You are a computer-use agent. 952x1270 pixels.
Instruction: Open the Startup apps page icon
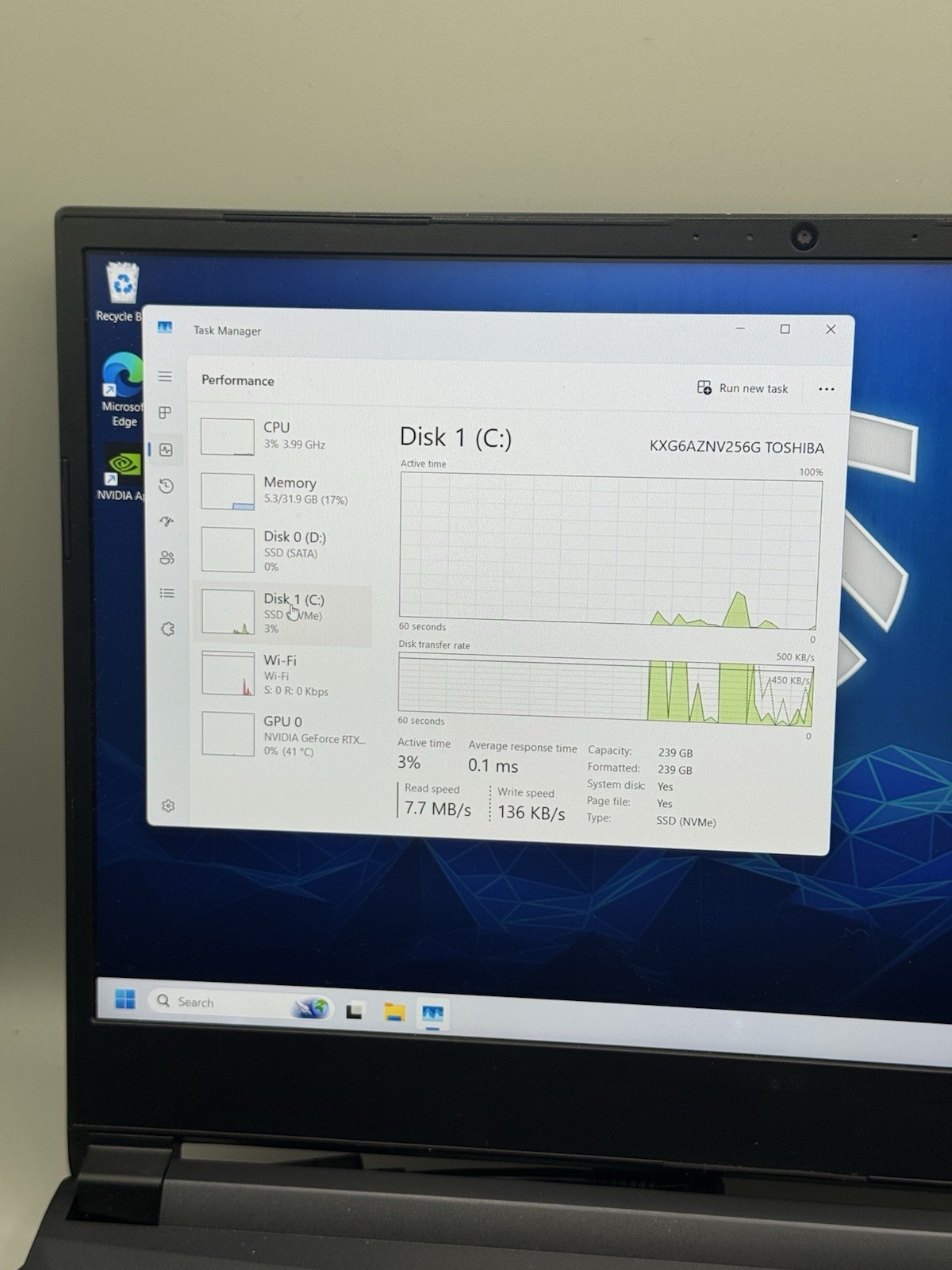pos(167,521)
